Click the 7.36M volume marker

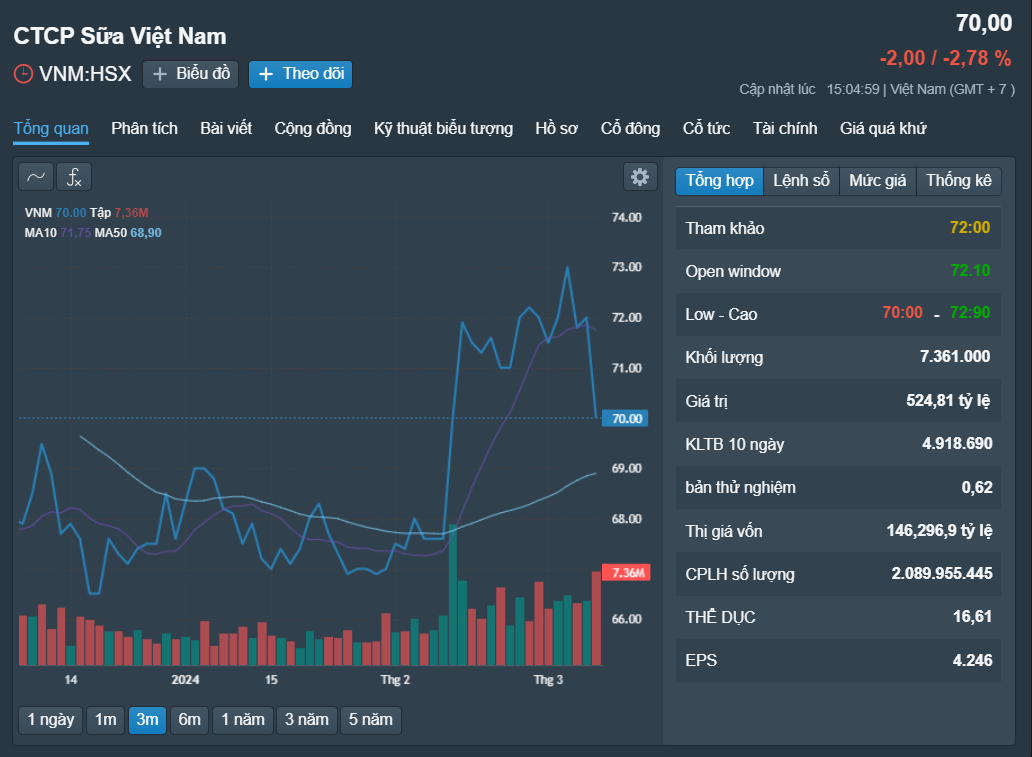click(x=627, y=573)
